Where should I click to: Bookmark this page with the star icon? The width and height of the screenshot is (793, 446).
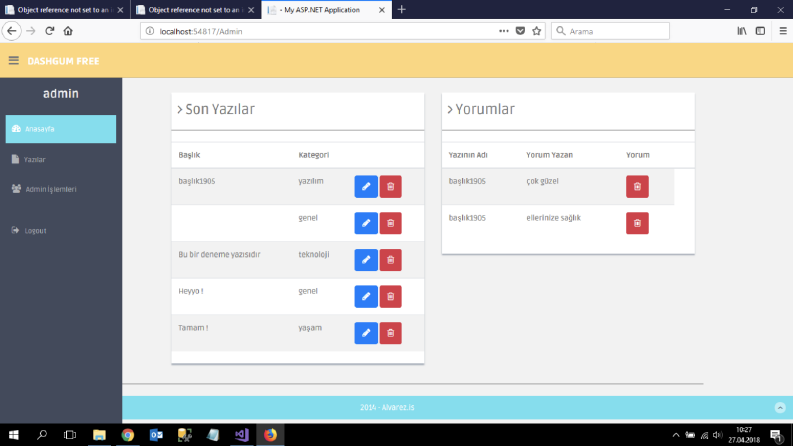pos(537,31)
